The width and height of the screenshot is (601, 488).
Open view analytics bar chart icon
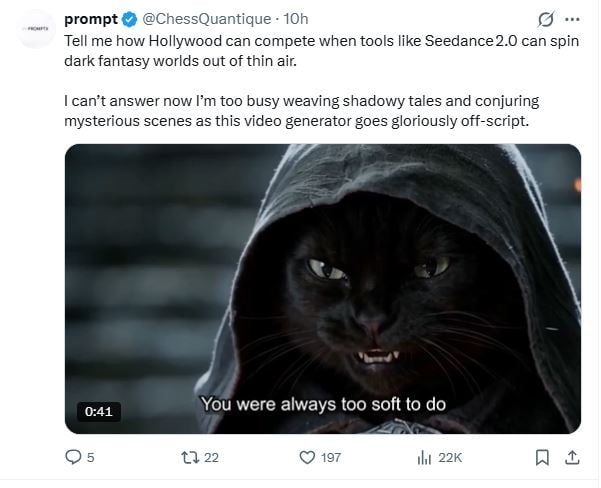click(423, 458)
